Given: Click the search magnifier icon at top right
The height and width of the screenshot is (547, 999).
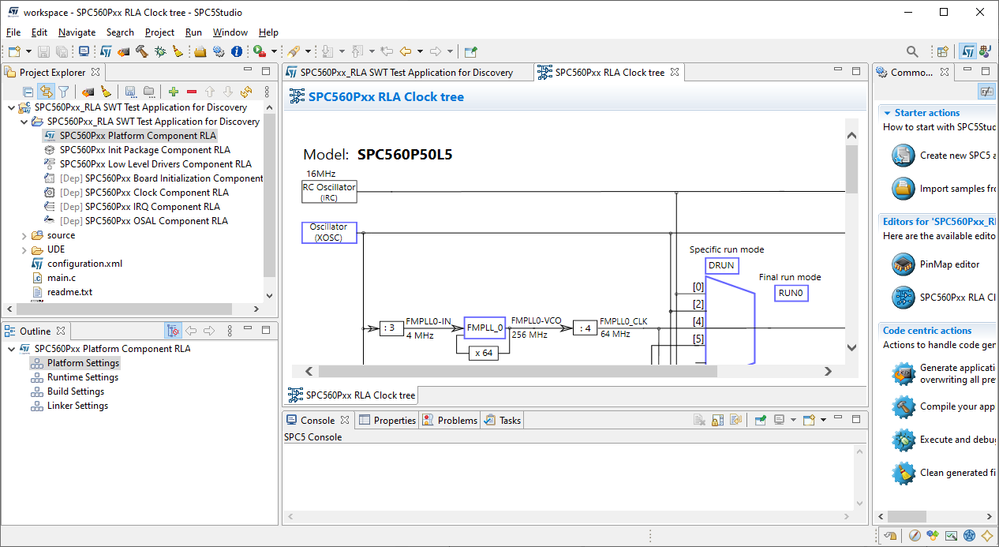Looking at the screenshot, I should 912,51.
